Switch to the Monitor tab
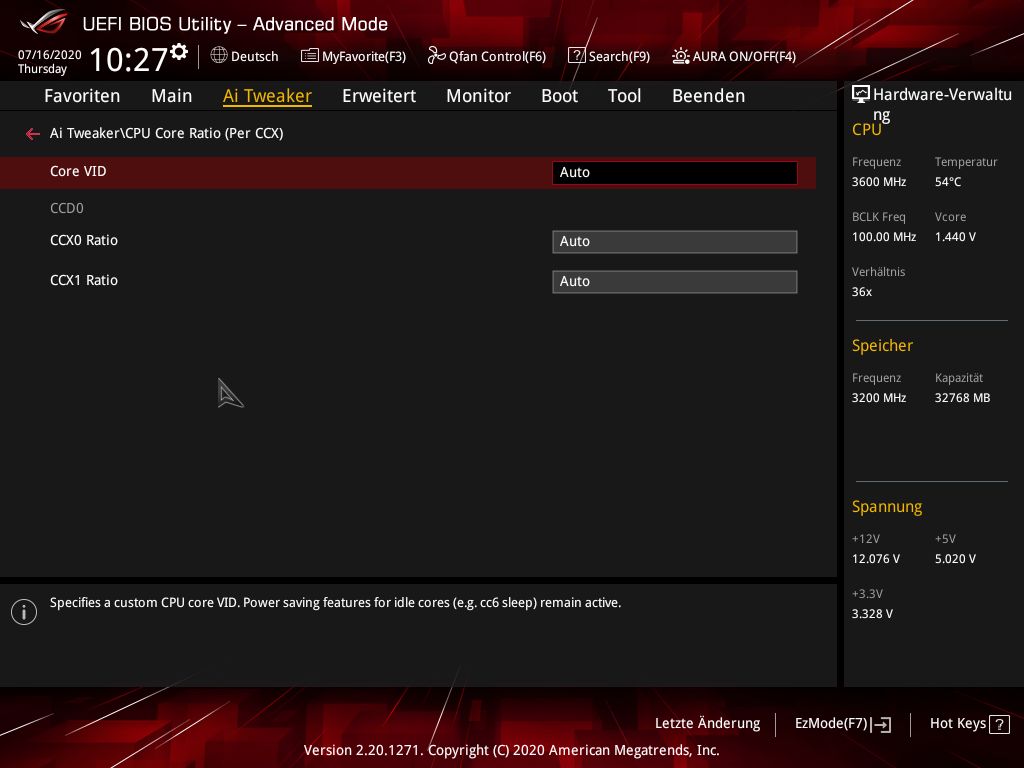 pyautogui.click(x=479, y=96)
